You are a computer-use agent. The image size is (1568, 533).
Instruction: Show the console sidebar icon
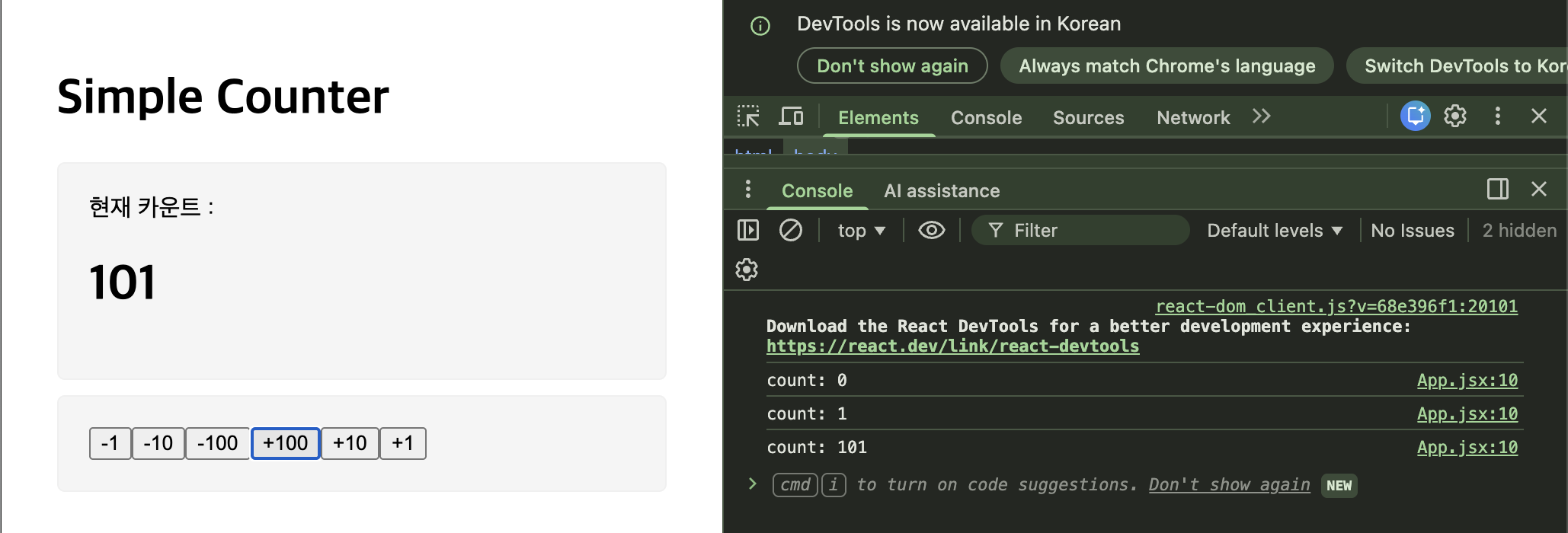[x=748, y=230]
